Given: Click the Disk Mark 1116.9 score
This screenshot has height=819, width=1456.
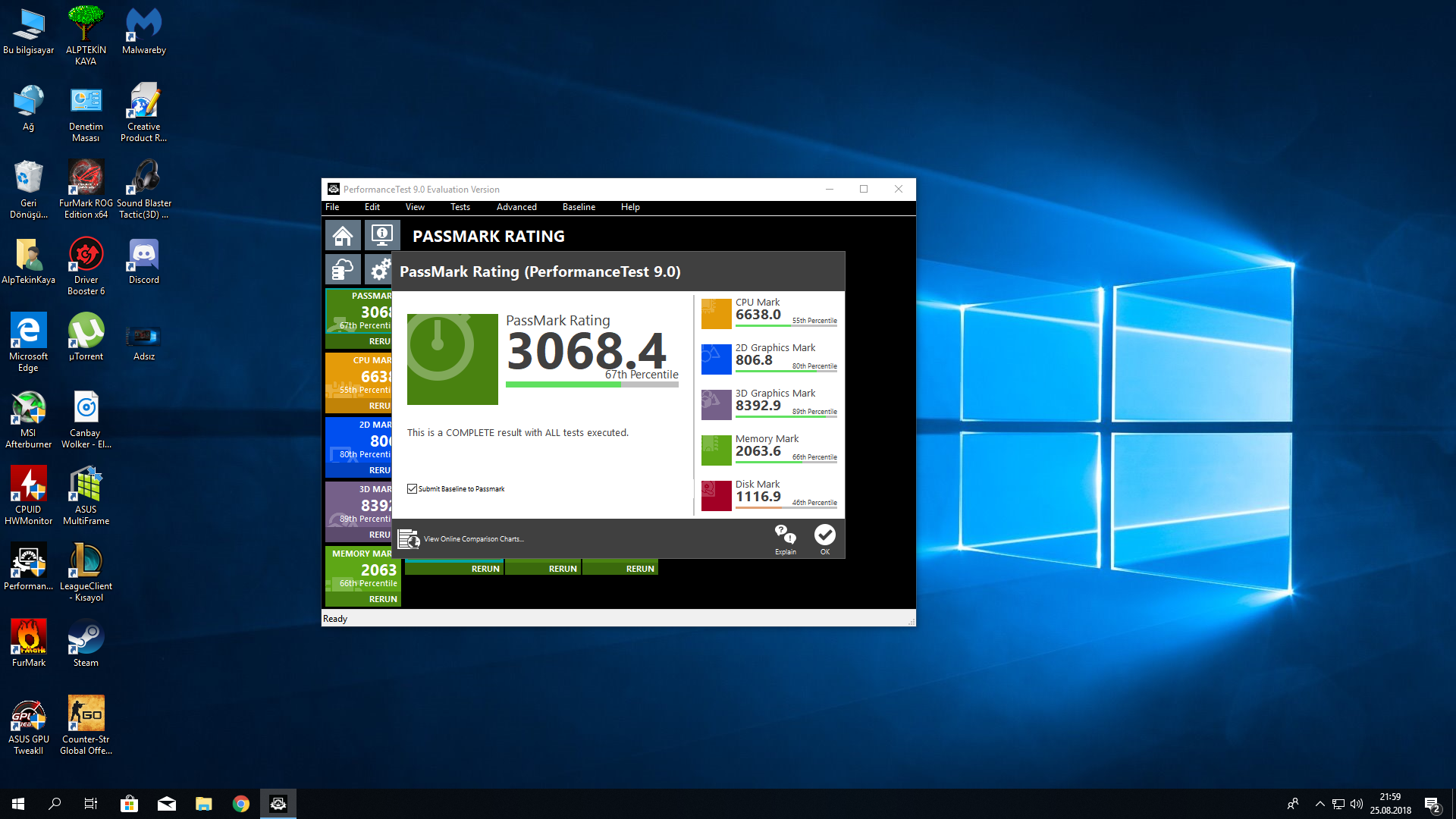Looking at the screenshot, I should click(x=758, y=497).
